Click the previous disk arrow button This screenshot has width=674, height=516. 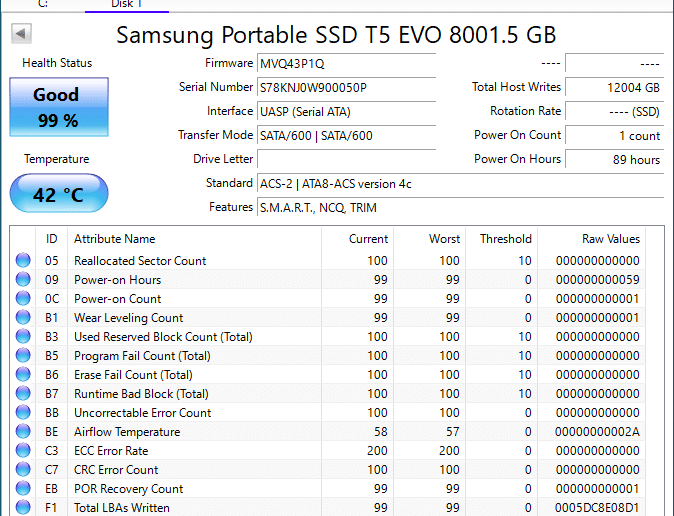click(x=21, y=34)
